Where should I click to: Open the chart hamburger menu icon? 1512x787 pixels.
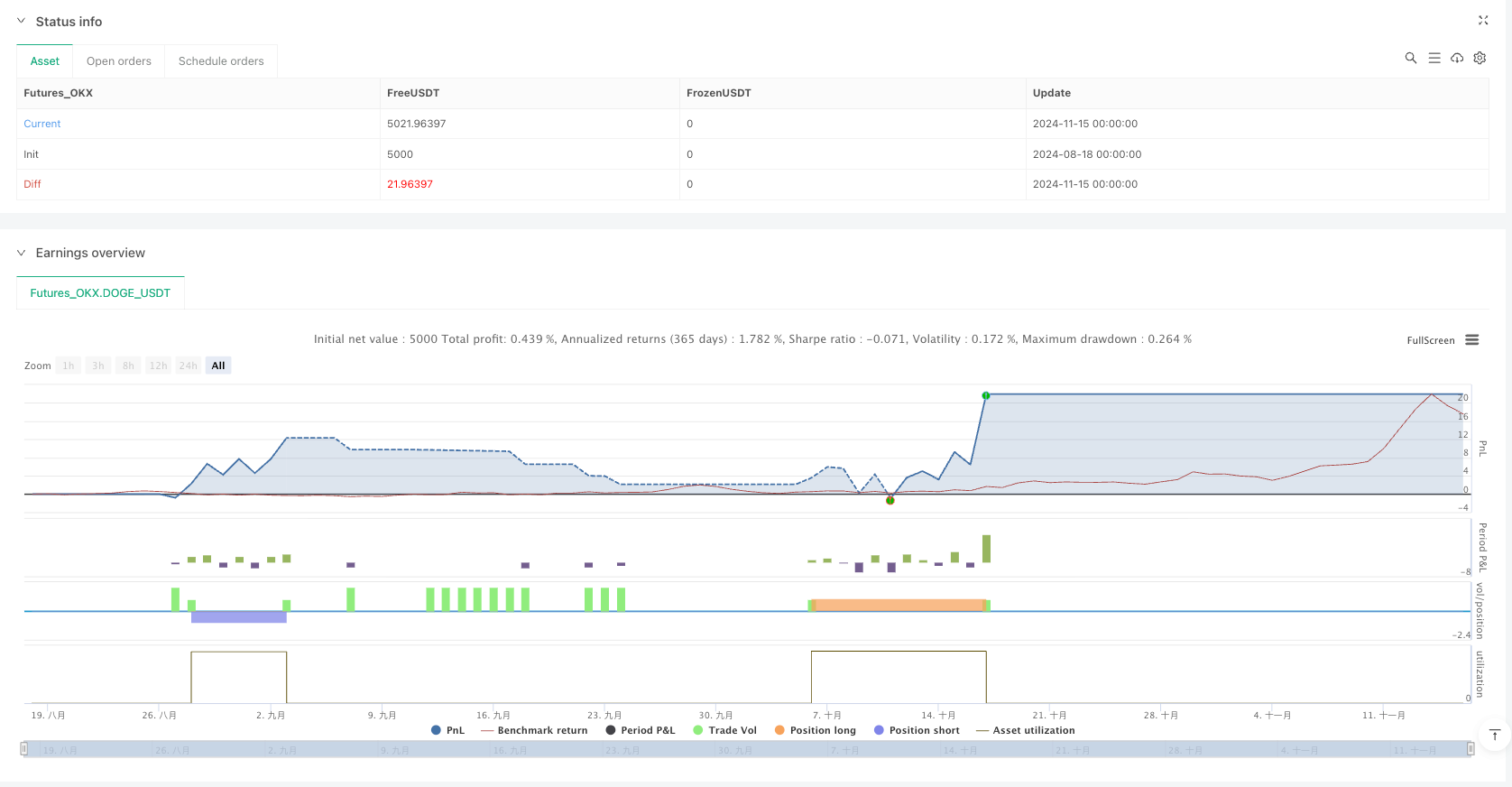click(x=1471, y=340)
